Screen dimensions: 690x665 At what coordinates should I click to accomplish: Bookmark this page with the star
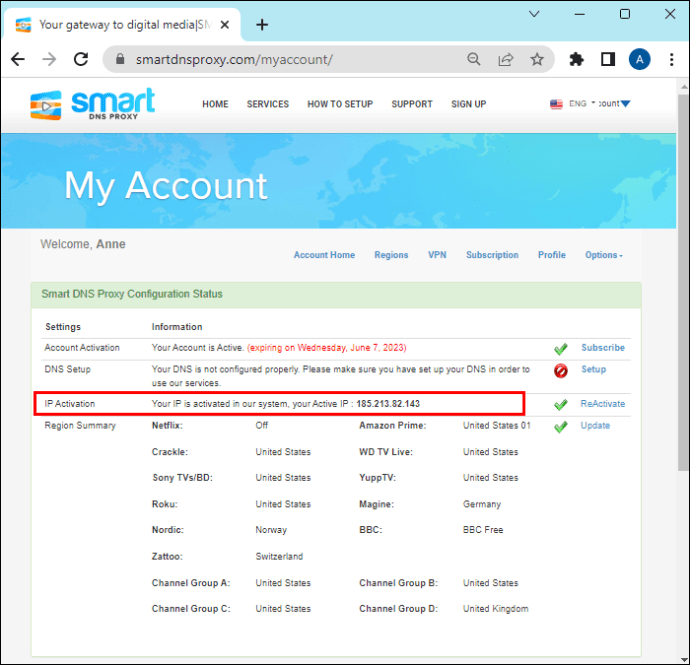click(537, 59)
